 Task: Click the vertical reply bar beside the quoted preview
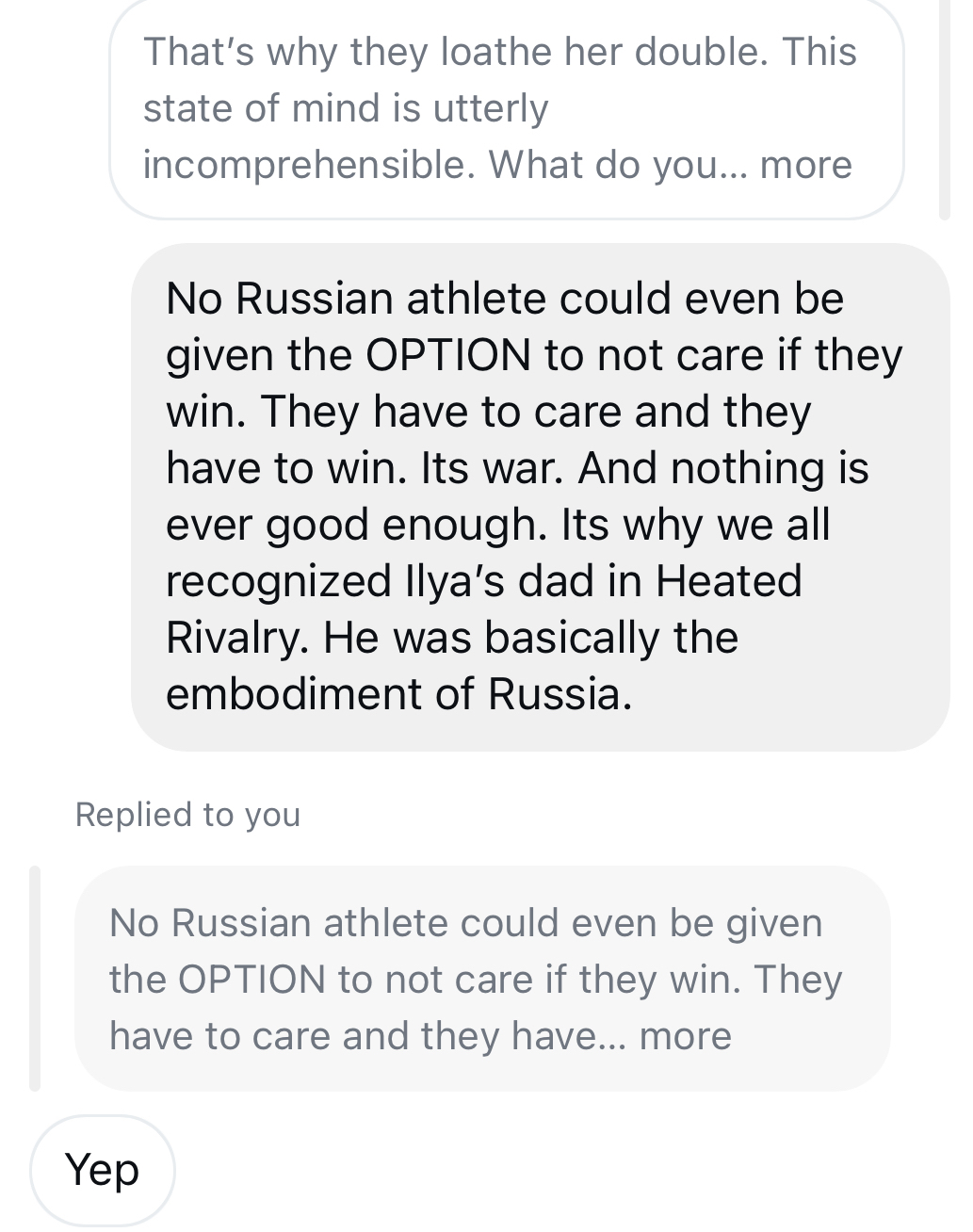(x=35, y=979)
